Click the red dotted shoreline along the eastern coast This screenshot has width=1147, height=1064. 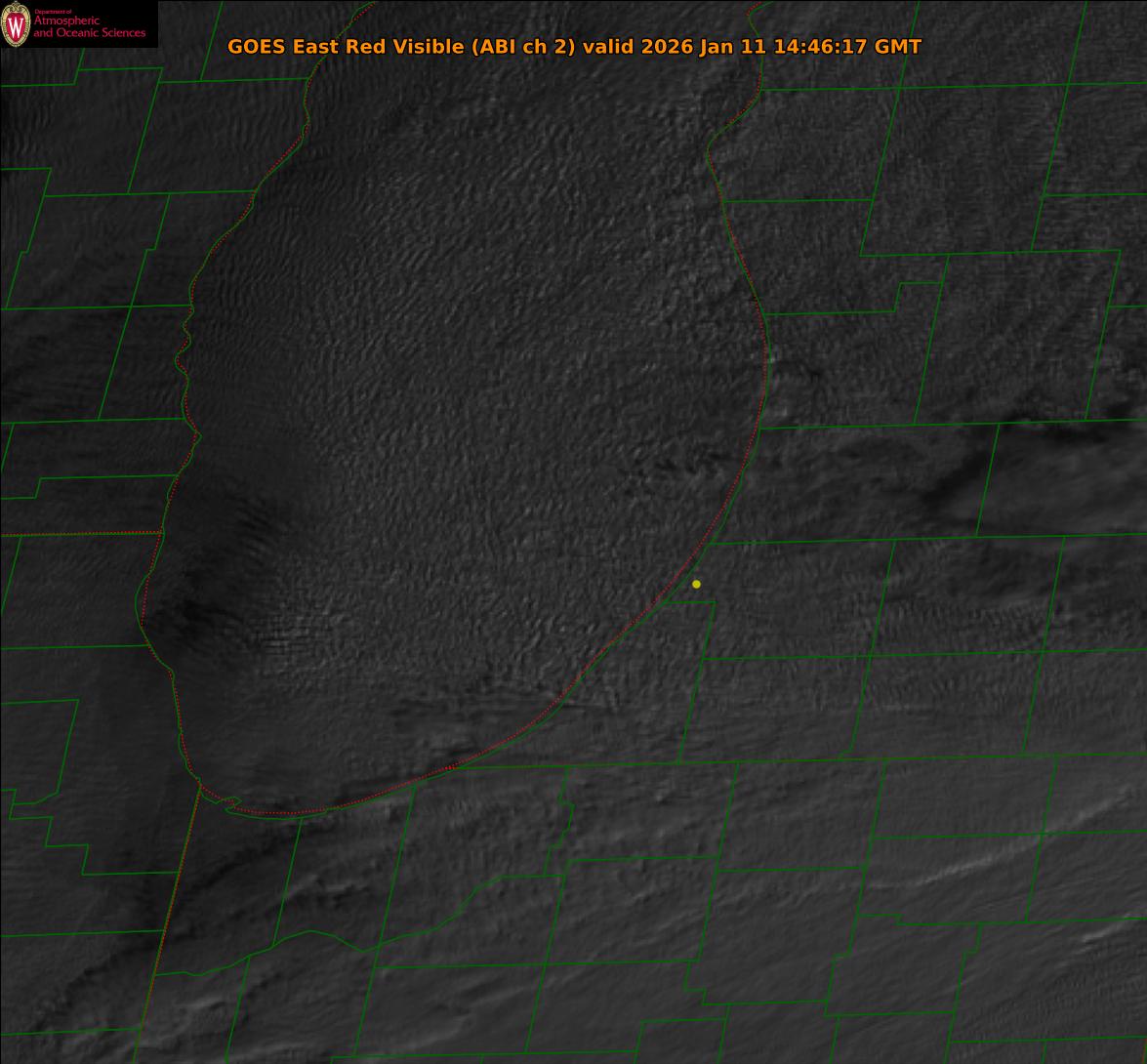click(x=760, y=390)
